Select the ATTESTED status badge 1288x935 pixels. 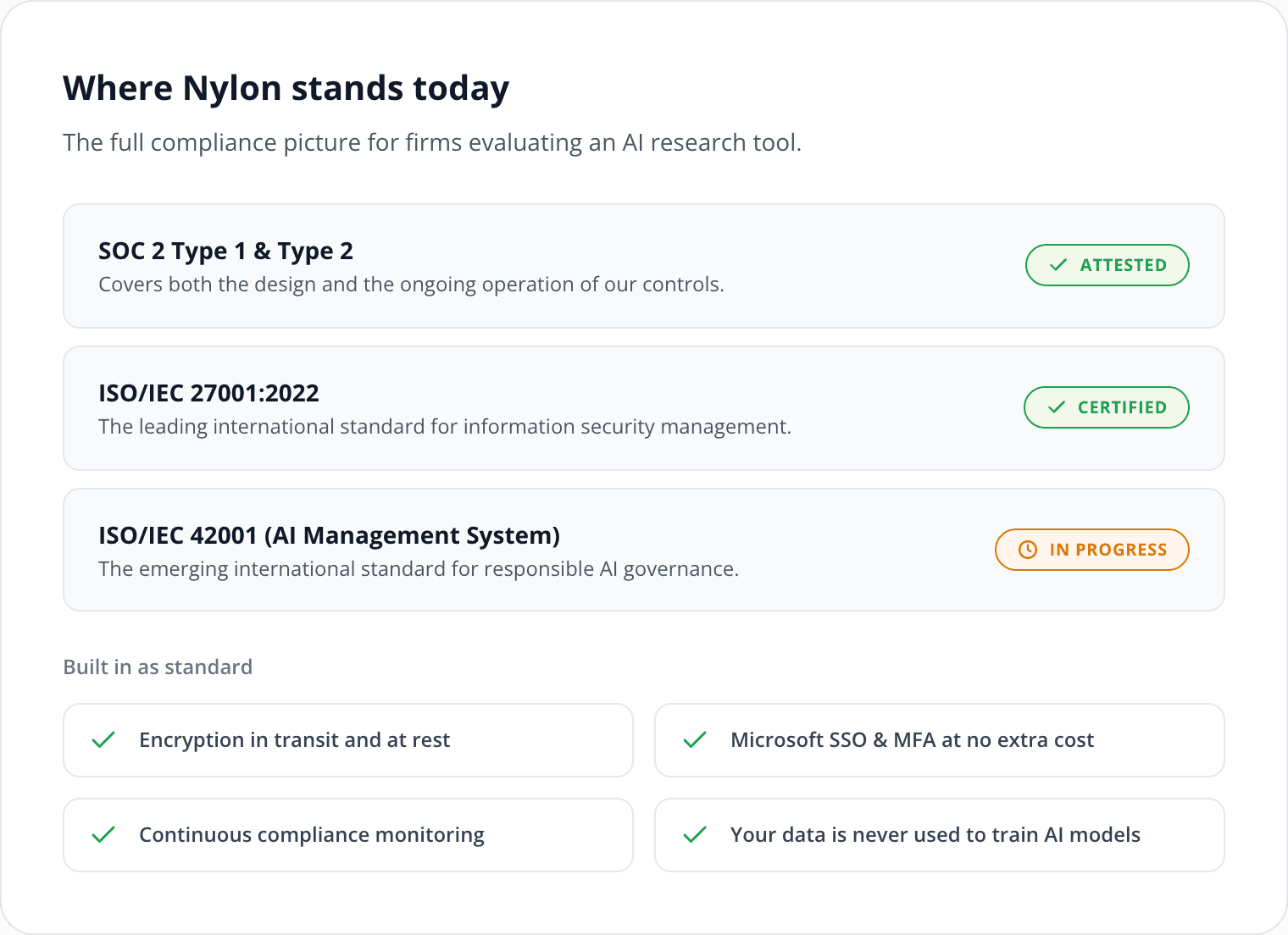(x=1108, y=265)
